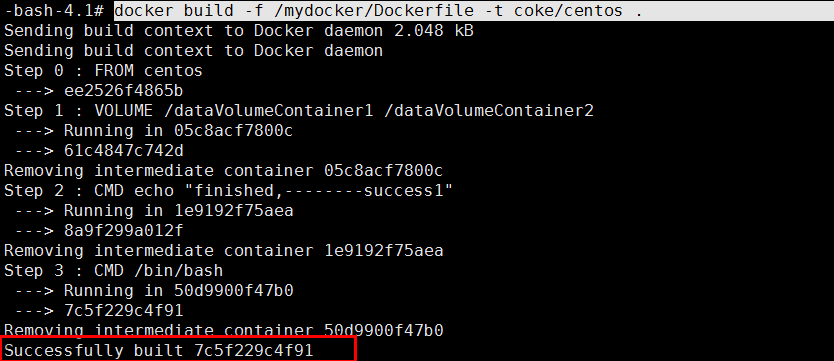Click the bash-4.1# shell prompt
Viewport: 834px width, 361px height.
pyautogui.click(x=57, y=11)
